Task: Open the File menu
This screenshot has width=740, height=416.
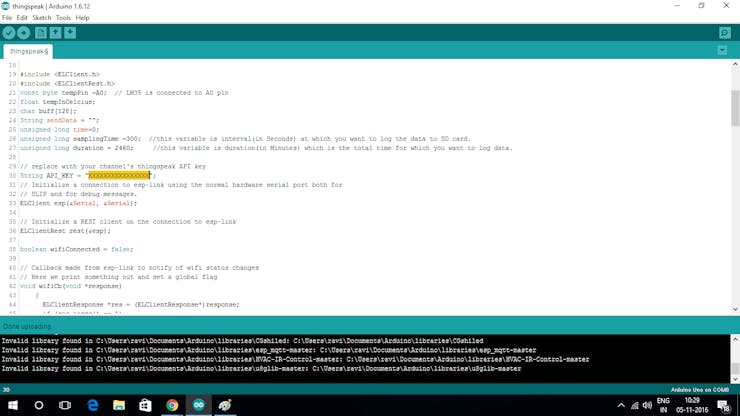Action: tap(7, 17)
